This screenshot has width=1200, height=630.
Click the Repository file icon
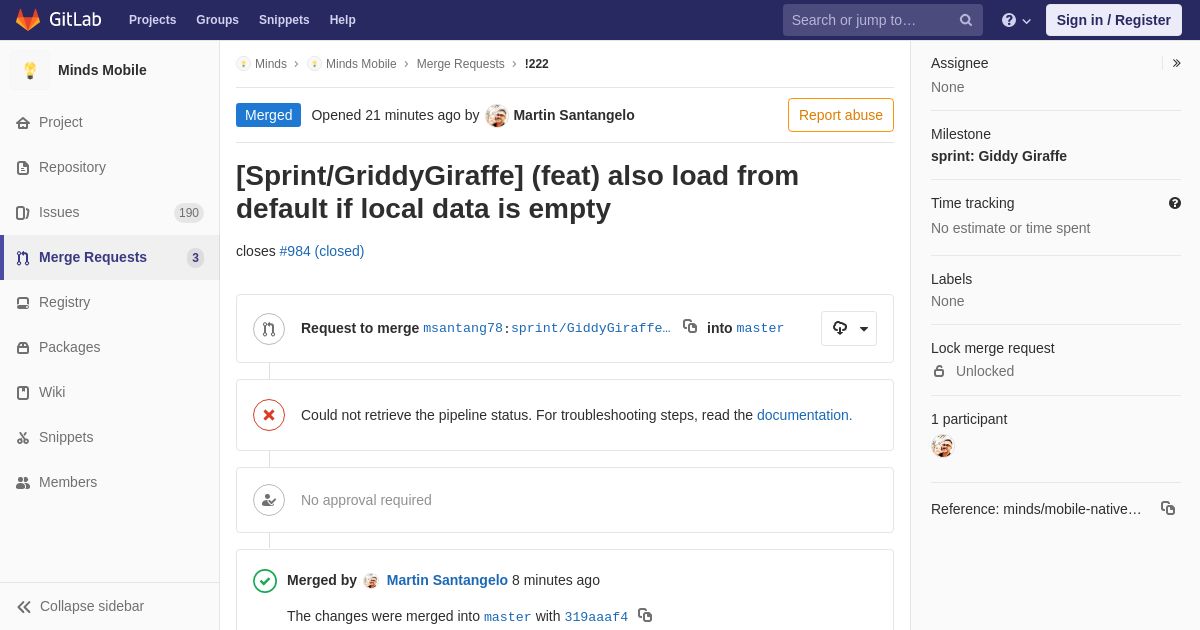coord(23,168)
